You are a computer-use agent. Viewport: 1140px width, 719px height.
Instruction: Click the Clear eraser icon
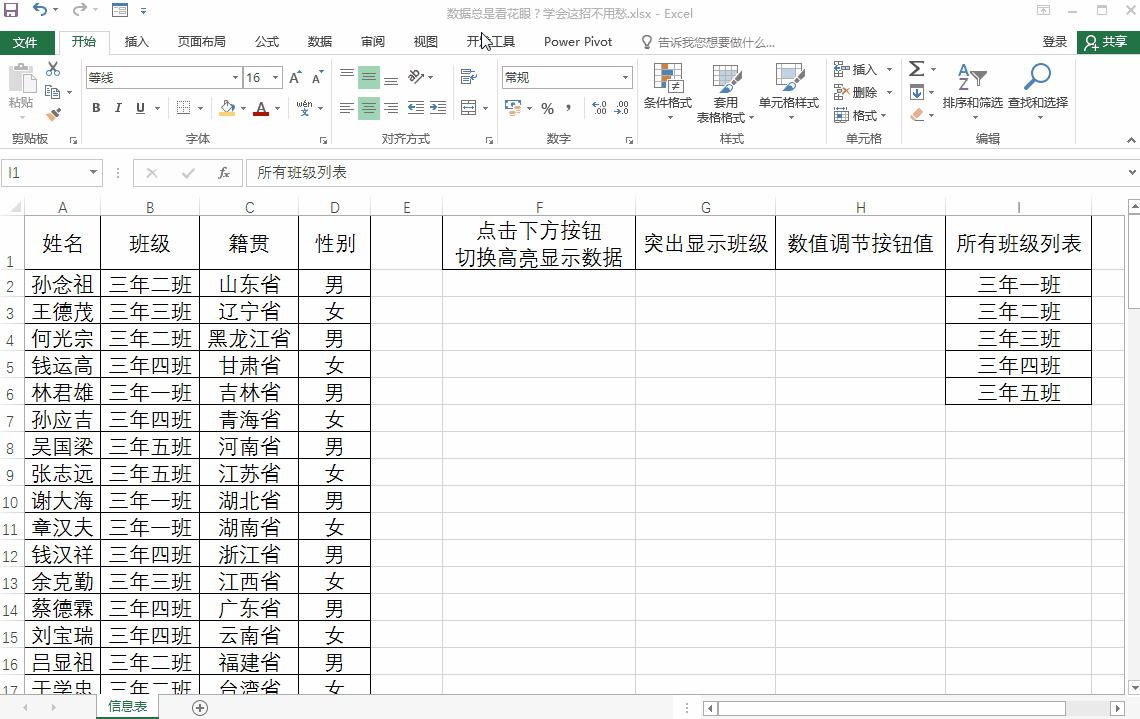(x=917, y=115)
